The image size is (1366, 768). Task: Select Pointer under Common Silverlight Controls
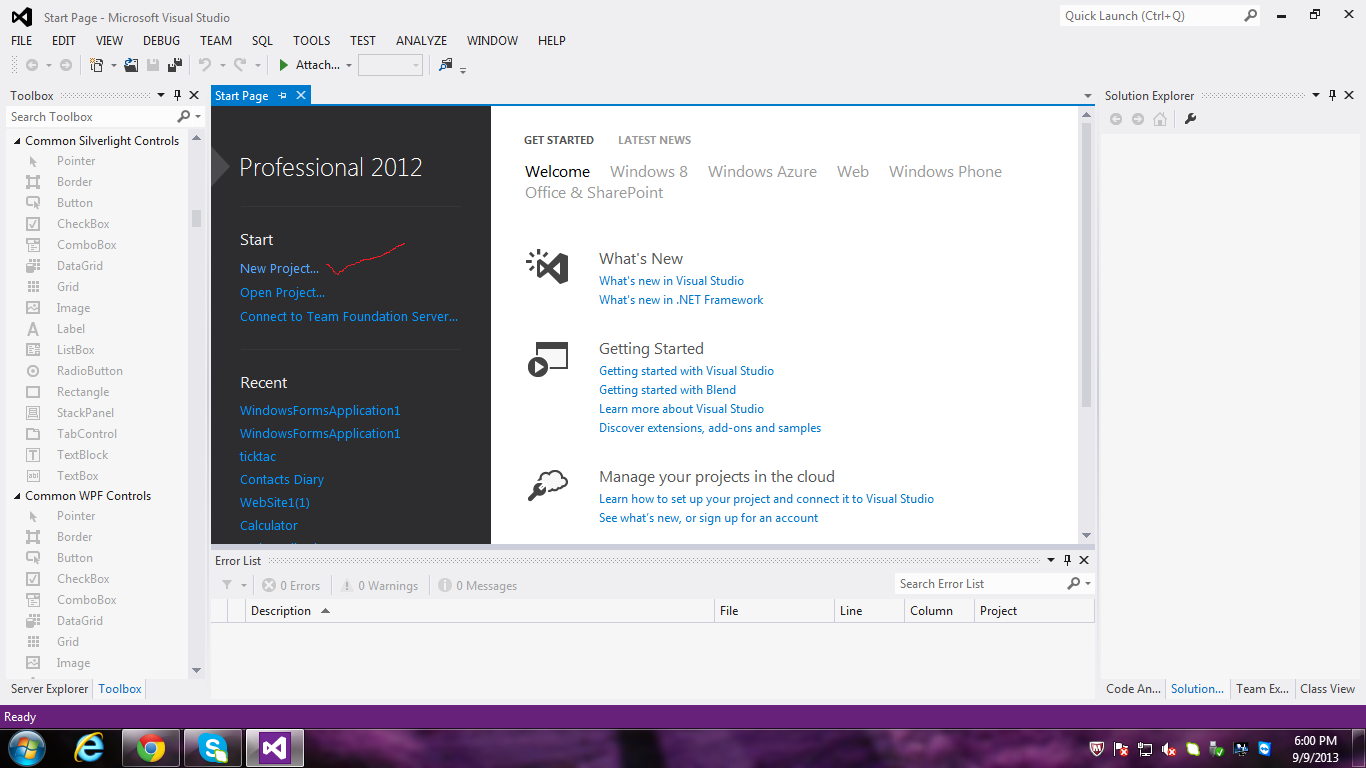(x=76, y=161)
